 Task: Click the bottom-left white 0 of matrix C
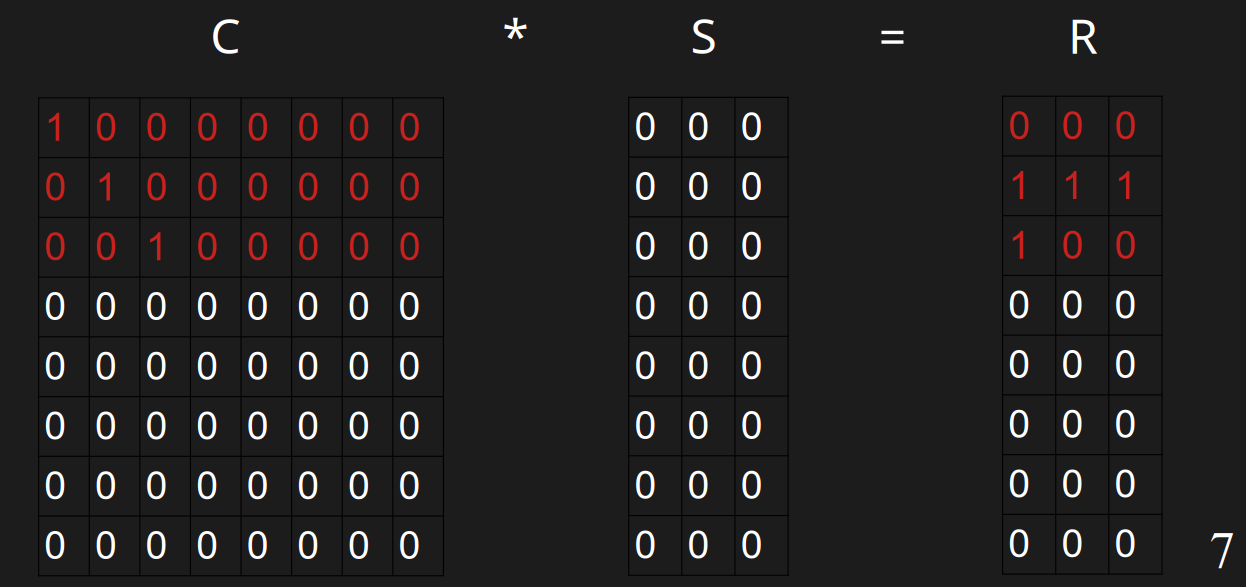pos(55,545)
